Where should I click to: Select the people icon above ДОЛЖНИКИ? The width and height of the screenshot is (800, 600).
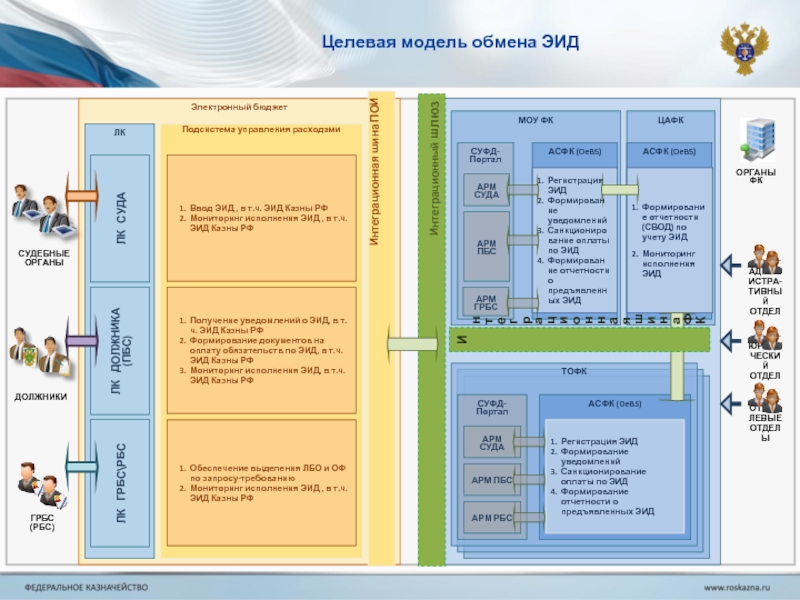click(x=41, y=352)
